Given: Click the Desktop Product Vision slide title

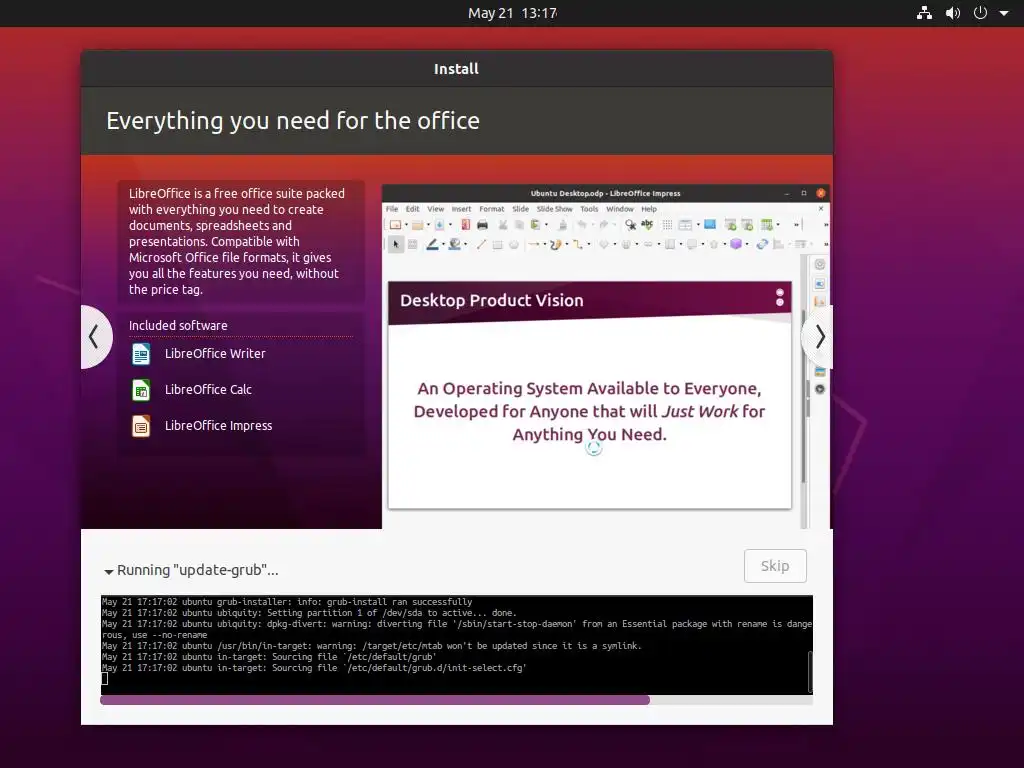Looking at the screenshot, I should pyautogui.click(x=492, y=300).
